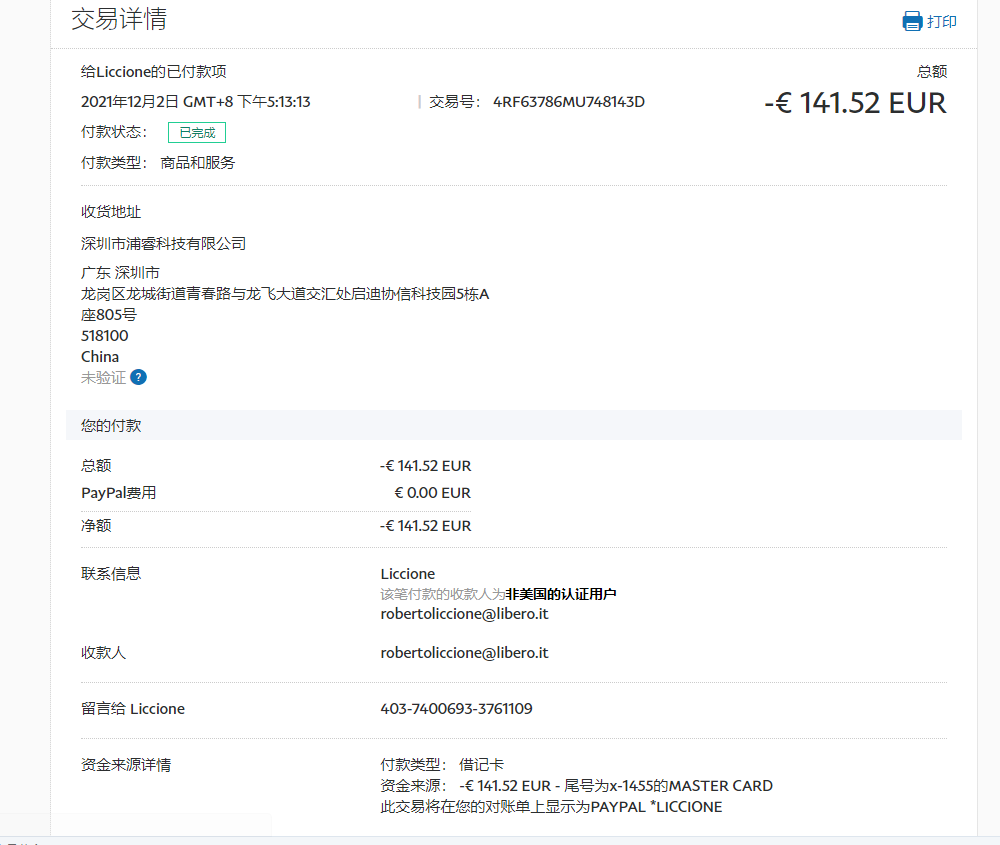Click the PayPal费用 value € 0.00 EUR
Image resolution: width=1000 pixels, height=845 pixels.
pyautogui.click(x=432, y=492)
